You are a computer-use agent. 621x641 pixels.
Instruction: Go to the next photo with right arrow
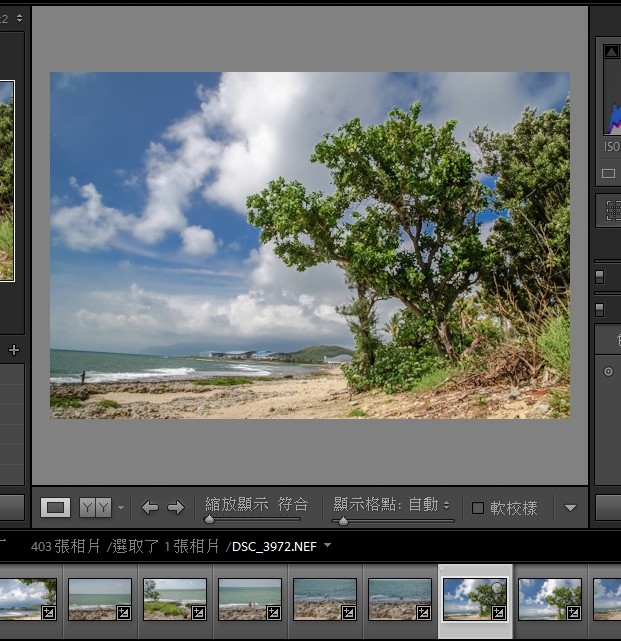point(176,508)
